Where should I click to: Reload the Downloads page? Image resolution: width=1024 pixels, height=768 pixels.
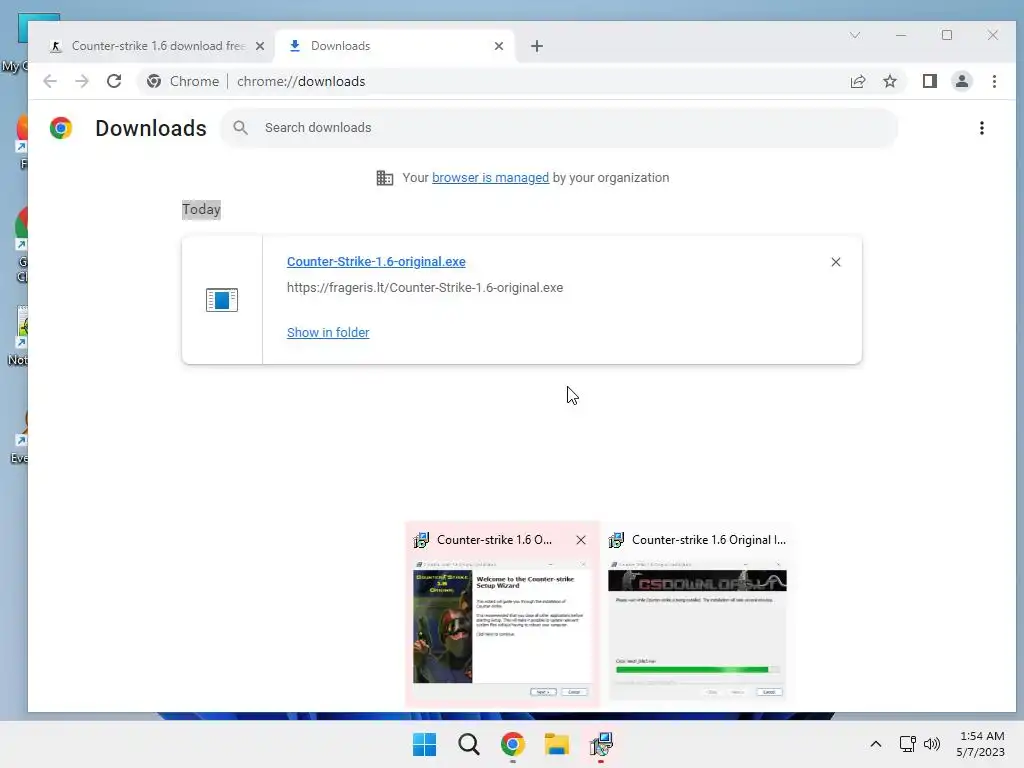114,81
